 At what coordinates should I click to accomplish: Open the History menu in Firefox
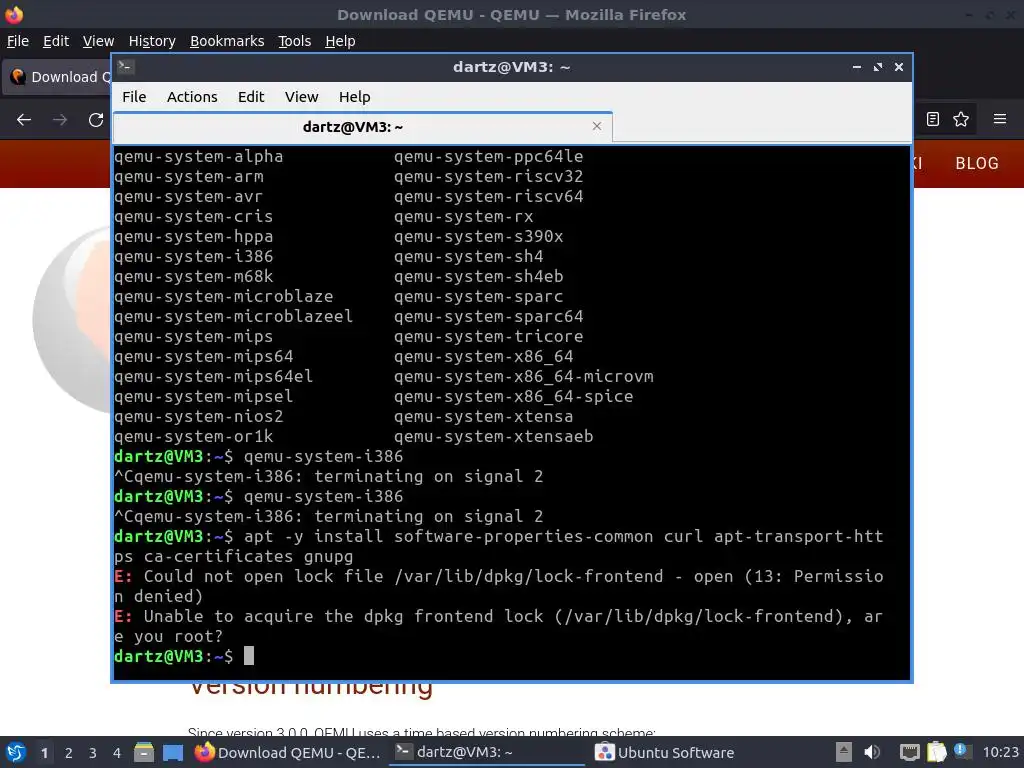pos(152,41)
